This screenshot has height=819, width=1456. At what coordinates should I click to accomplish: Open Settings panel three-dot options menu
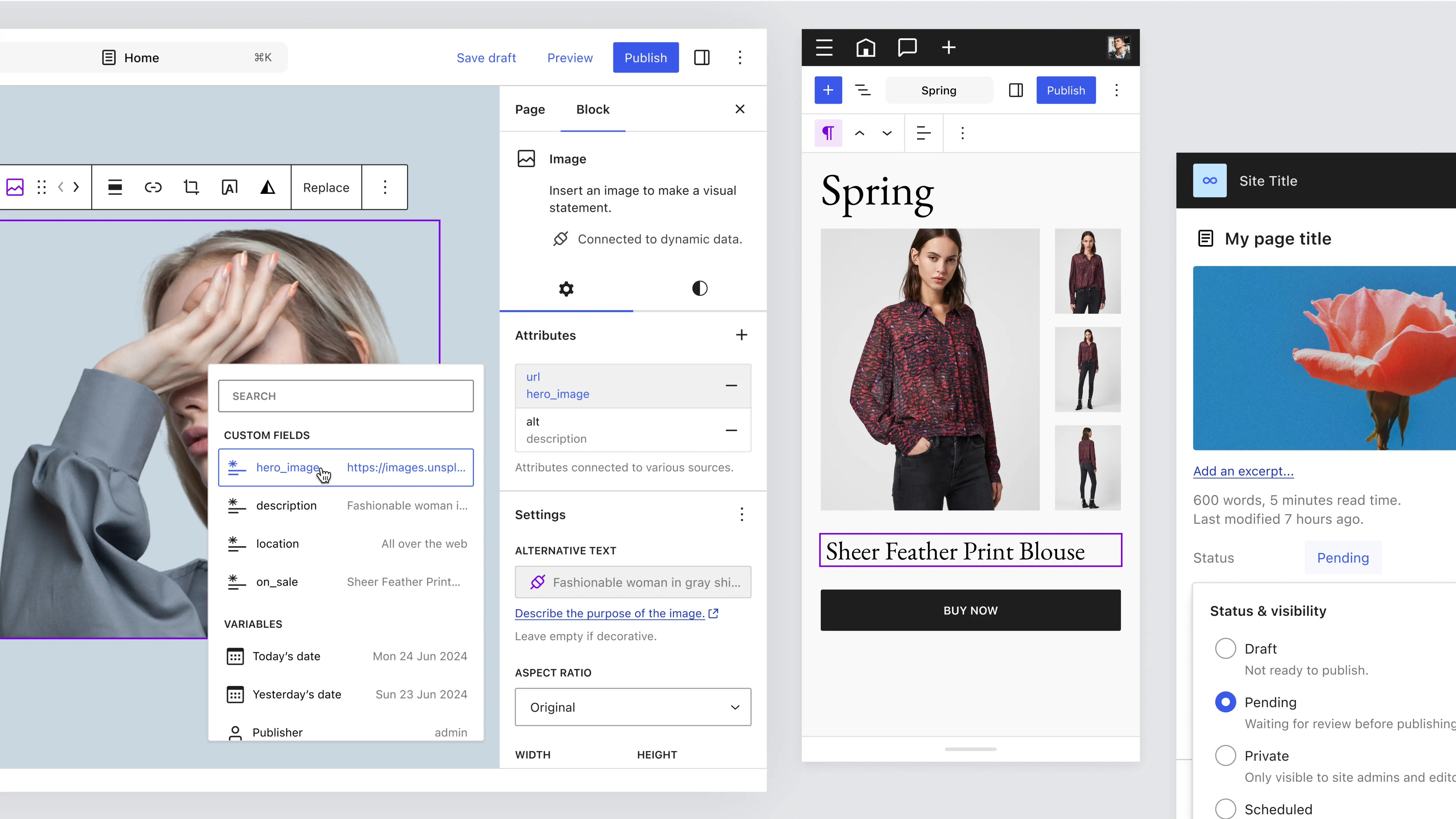(741, 515)
